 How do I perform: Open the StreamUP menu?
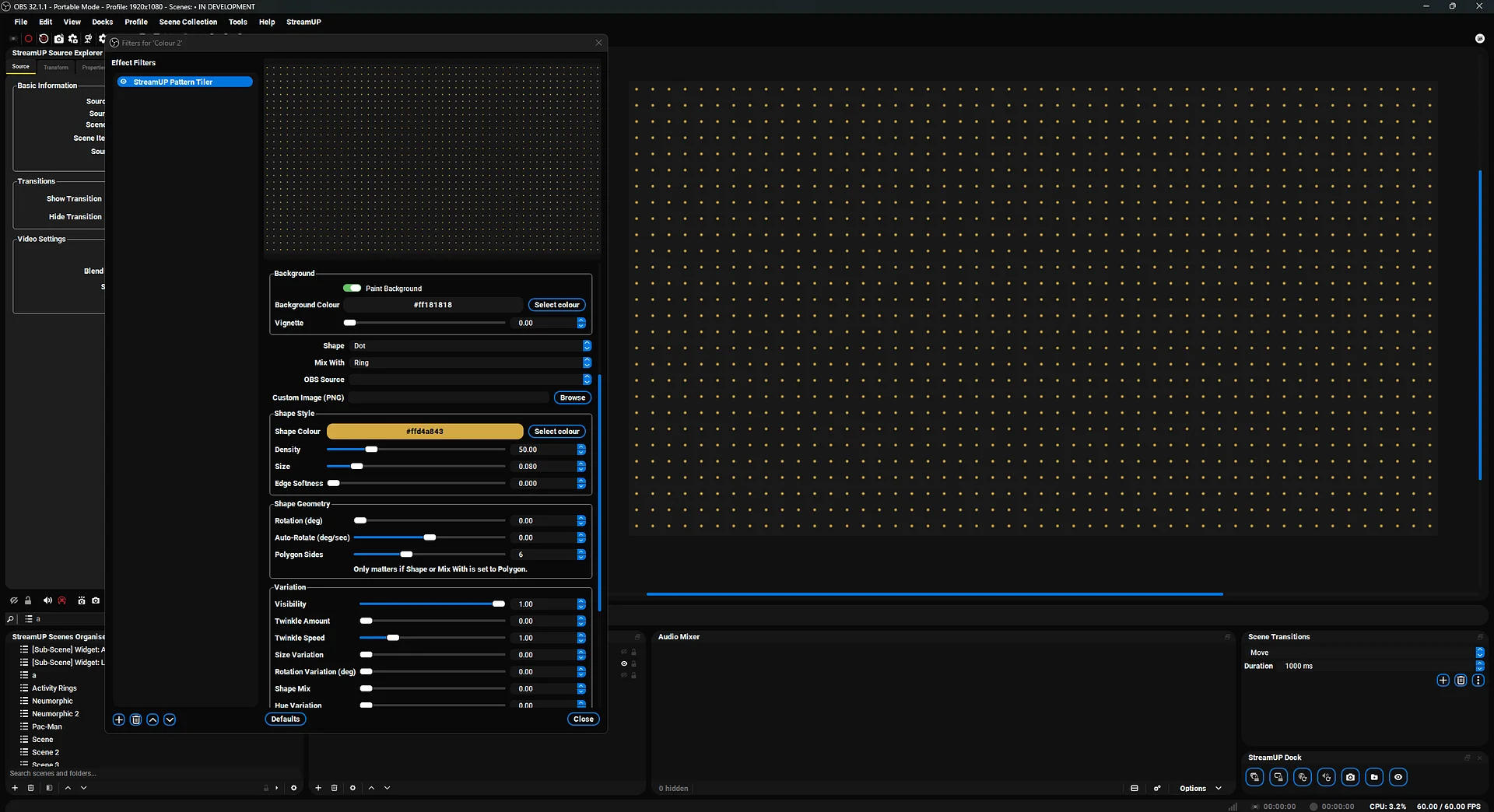(303, 22)
